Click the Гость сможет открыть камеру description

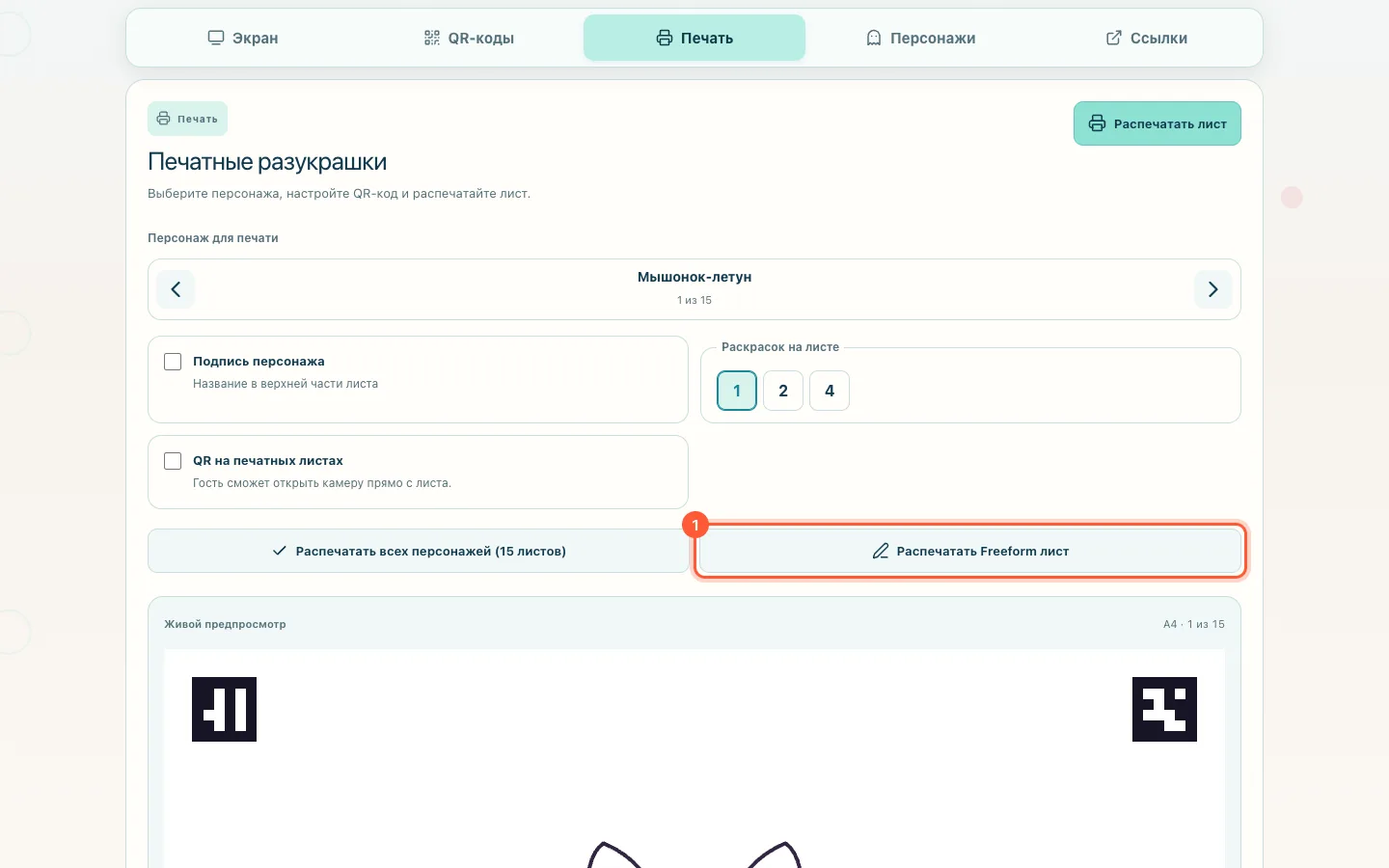pyautogui.click(x=322, y=483)
